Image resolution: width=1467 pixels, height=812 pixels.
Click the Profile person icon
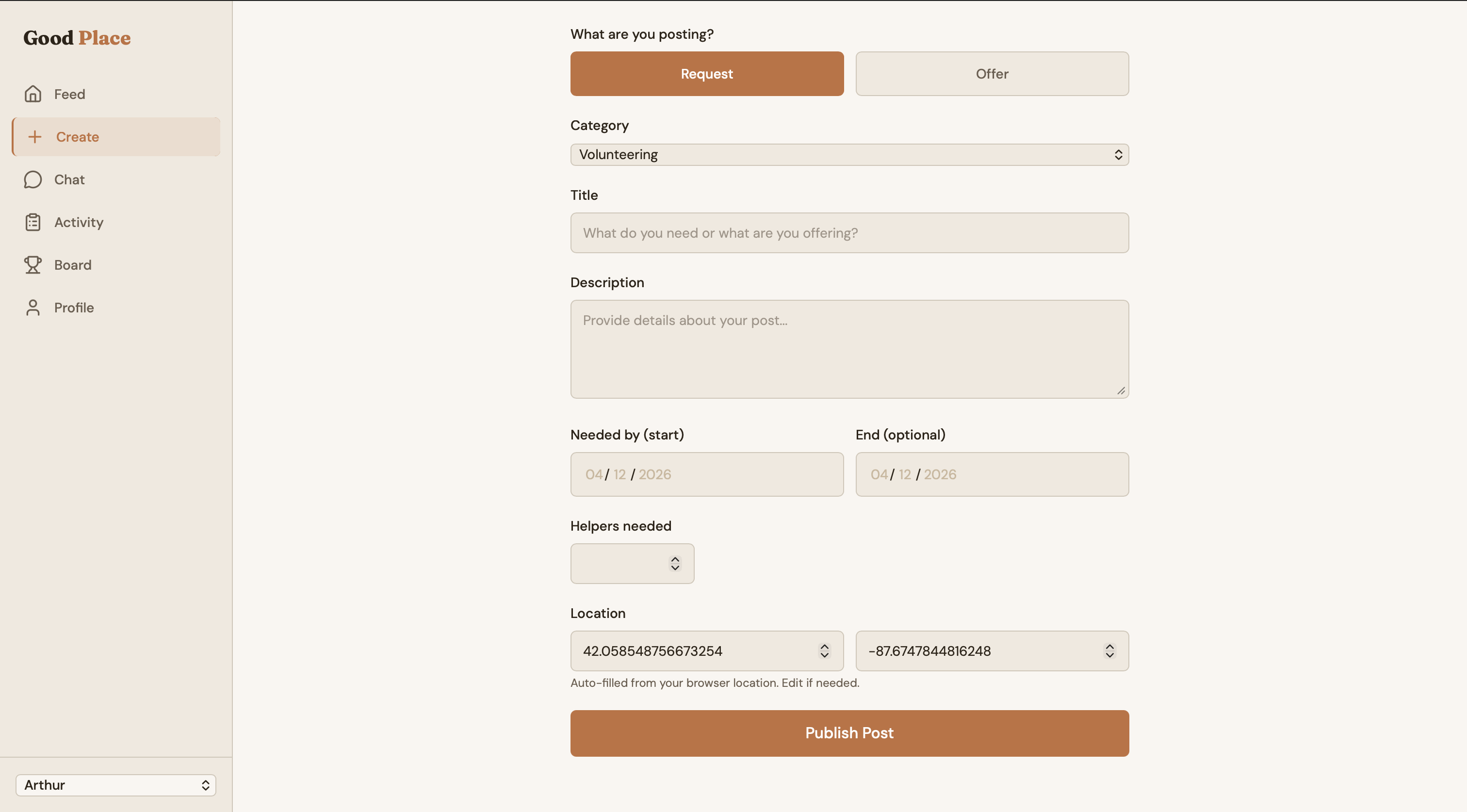33,308
